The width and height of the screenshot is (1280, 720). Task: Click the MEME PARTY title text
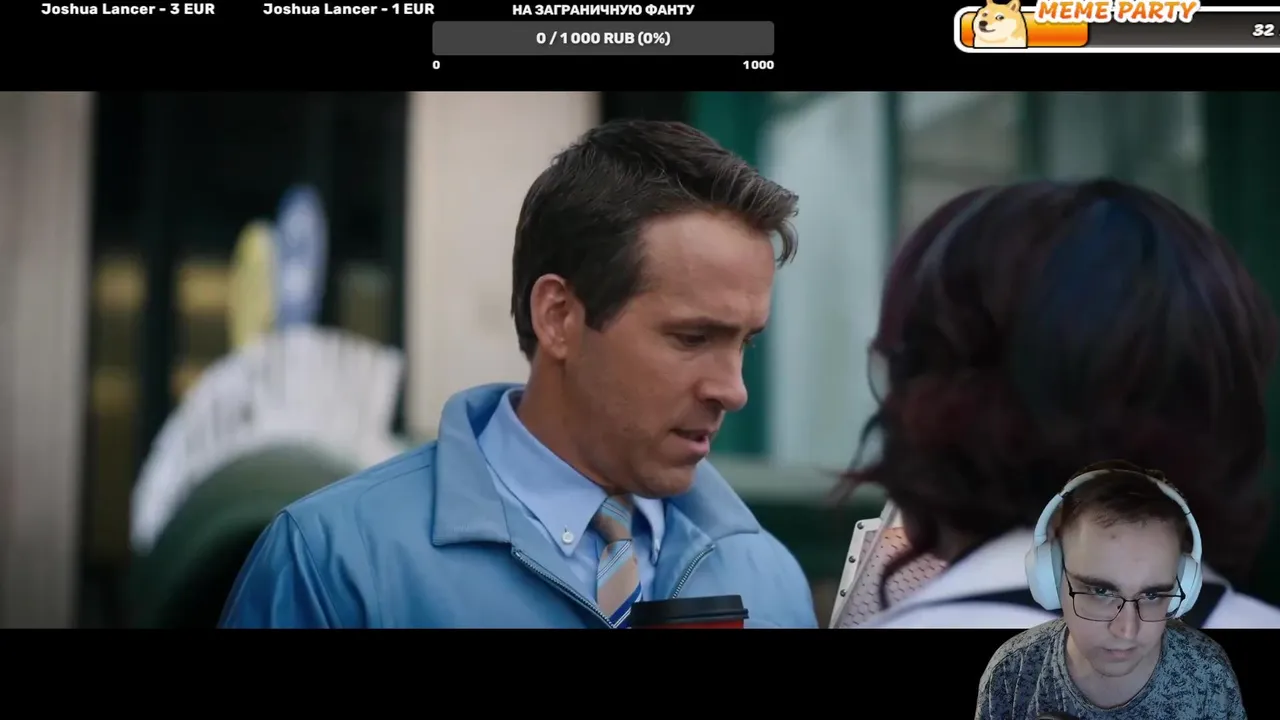[1116, 12]
